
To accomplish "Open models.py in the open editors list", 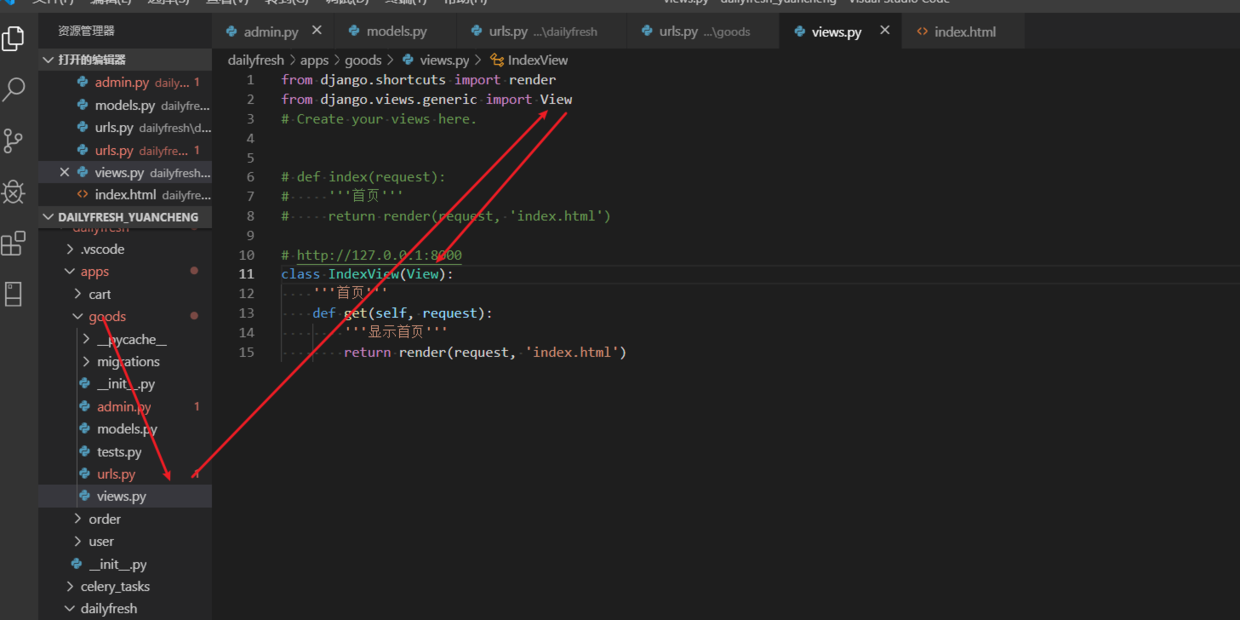I will coord(125,105).
